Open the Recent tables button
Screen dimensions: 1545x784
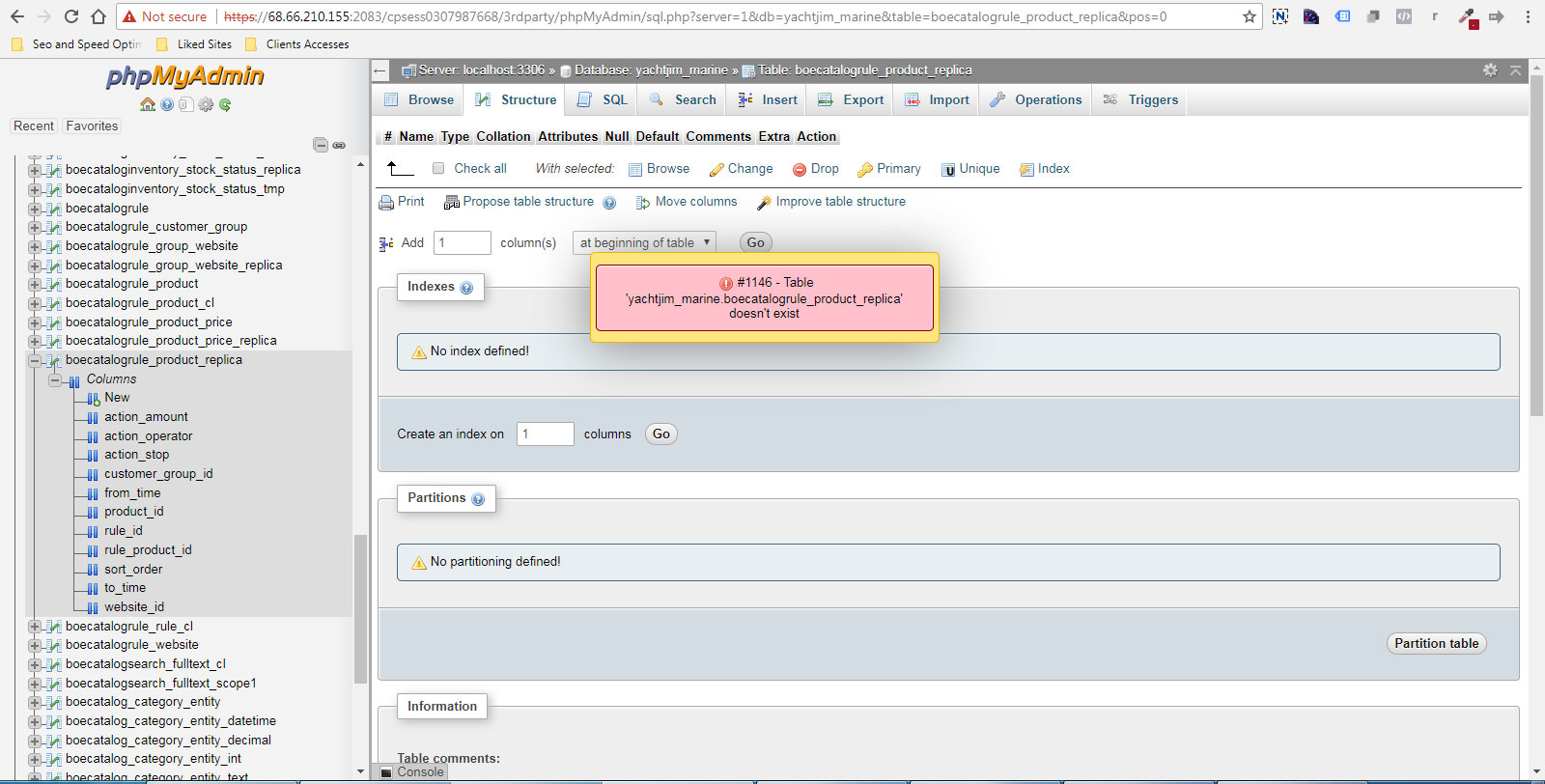tap(34, 126)
